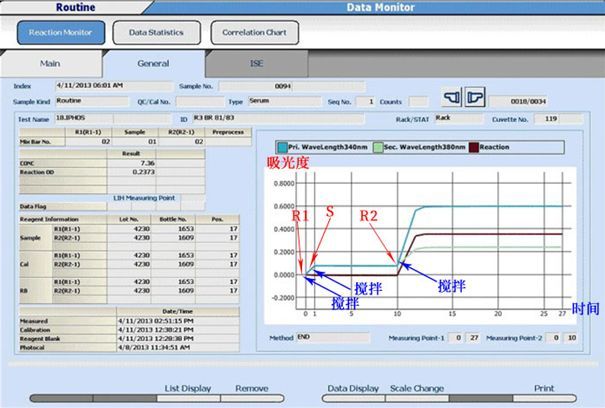Click the Print button
The image size is (605, 408).
[545, 387]
